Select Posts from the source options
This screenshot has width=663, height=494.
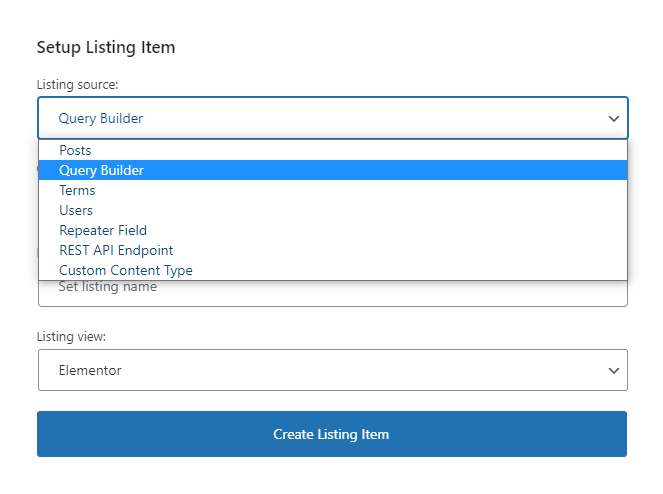[x=76, y=150]
